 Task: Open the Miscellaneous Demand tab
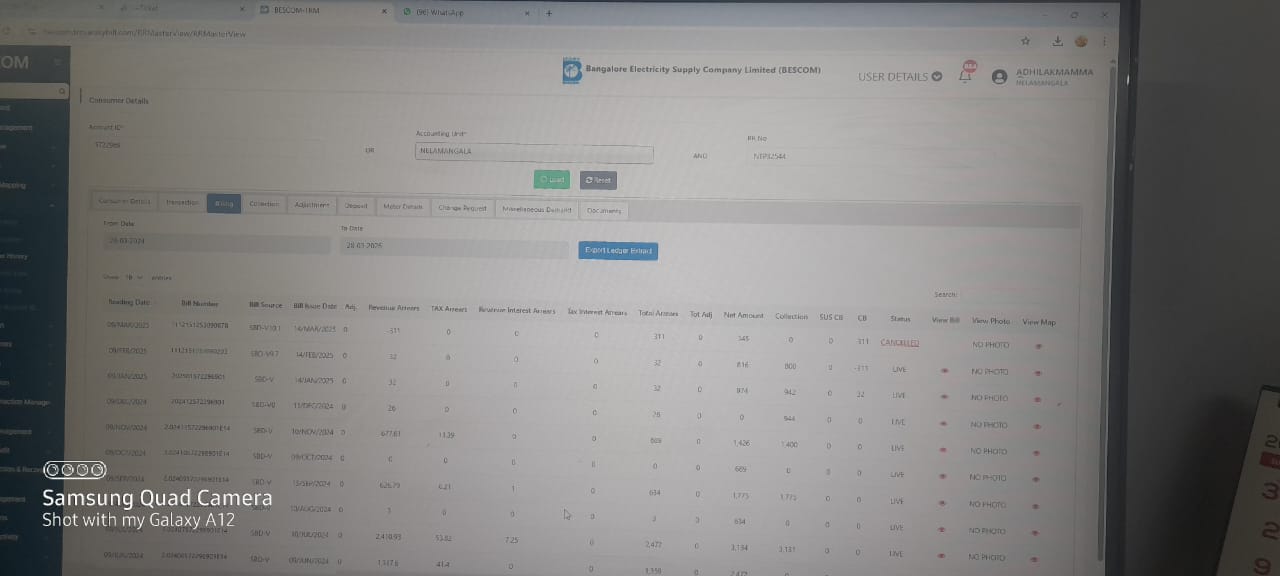pos(537,210)
